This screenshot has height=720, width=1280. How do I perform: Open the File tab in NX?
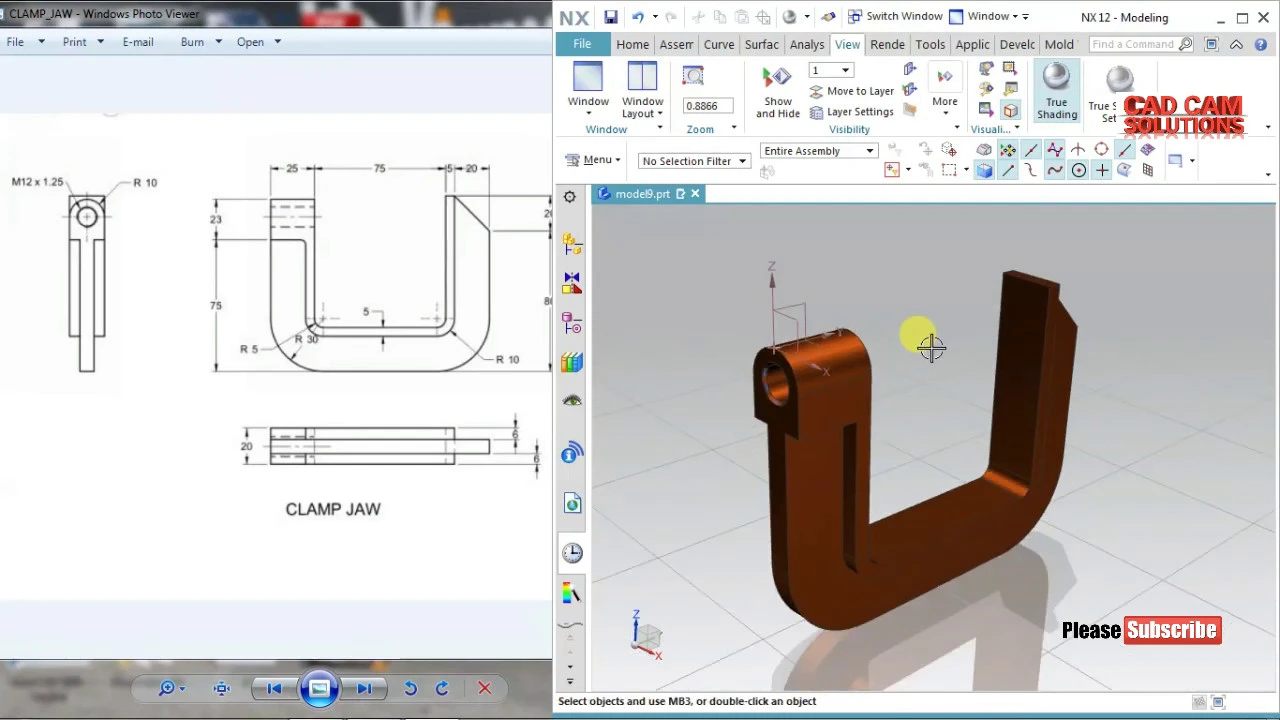point(582,44)
